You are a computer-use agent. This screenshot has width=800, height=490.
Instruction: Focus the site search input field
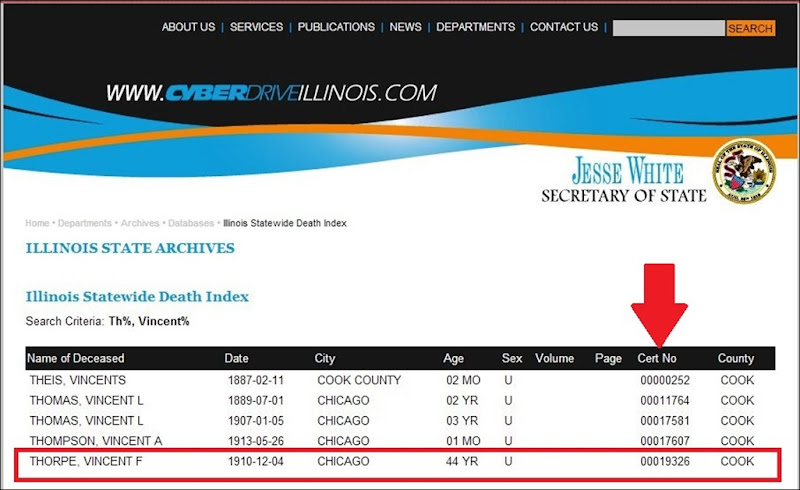[669, 28]
